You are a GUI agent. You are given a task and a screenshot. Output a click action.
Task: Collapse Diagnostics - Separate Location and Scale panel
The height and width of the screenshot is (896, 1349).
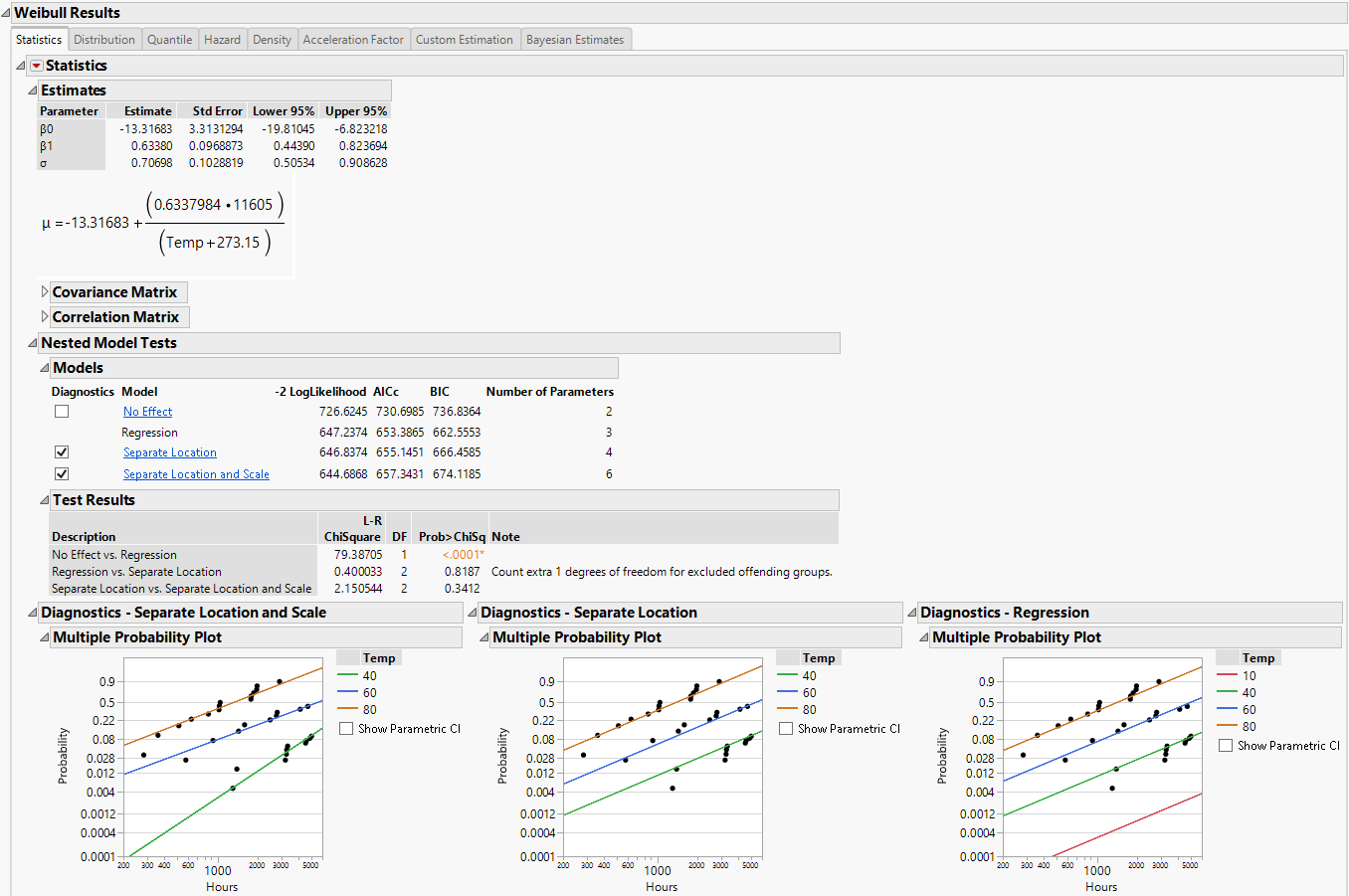33,613
